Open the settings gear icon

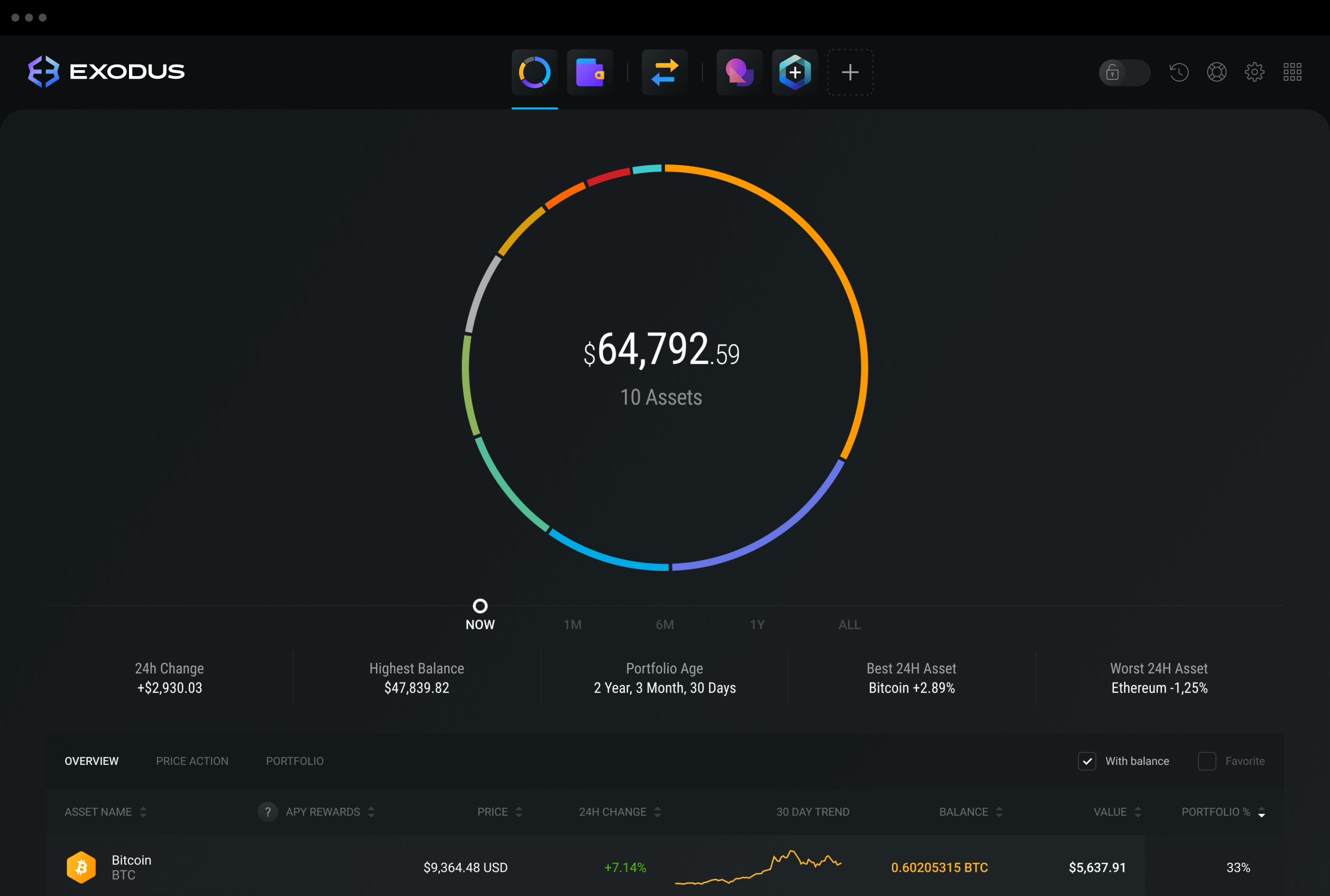click(1254, 70)
